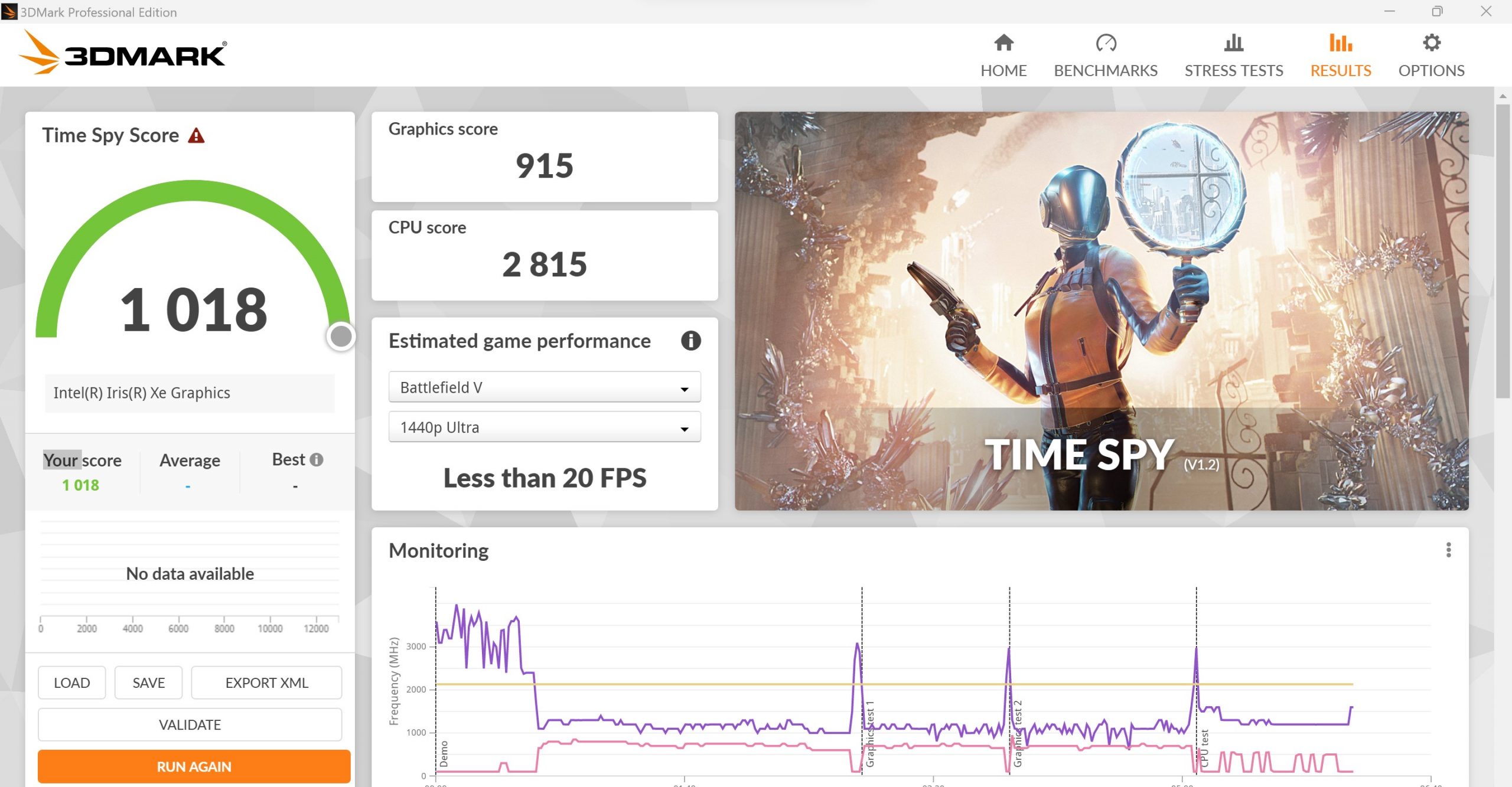Screen dimensions: 1512x787
Task: Click the SAVE button
Action: pyautogui.click(x=148, y=682)
